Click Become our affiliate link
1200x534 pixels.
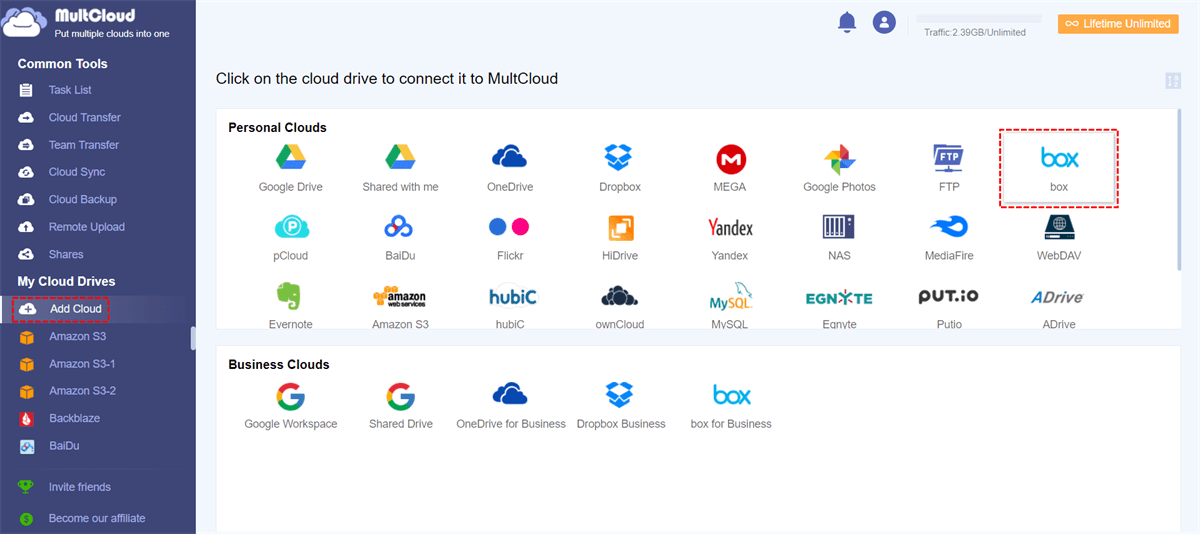click(98, 518)
